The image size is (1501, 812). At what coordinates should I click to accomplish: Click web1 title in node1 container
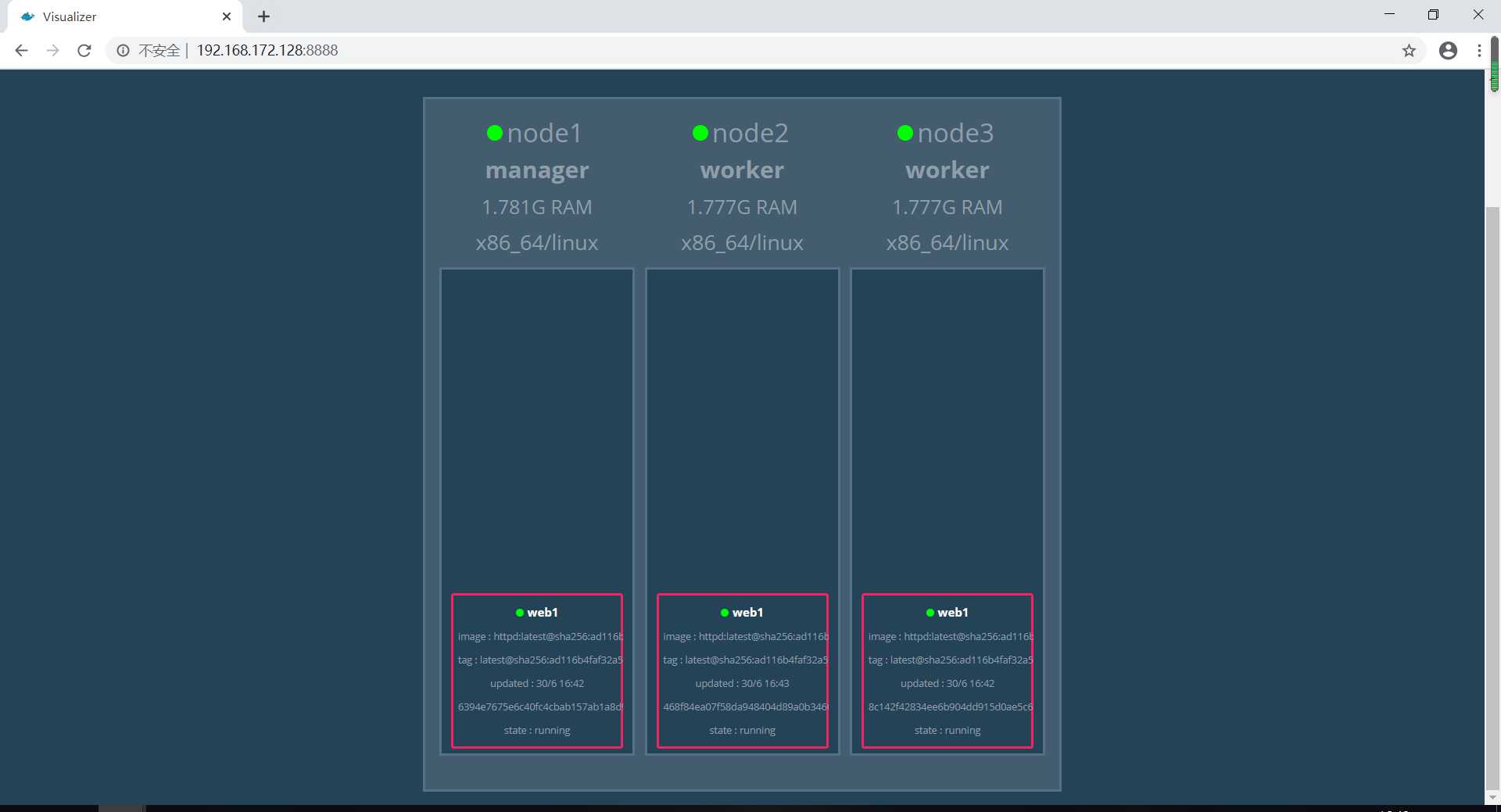pyautogui.click(x=543, y=612)
